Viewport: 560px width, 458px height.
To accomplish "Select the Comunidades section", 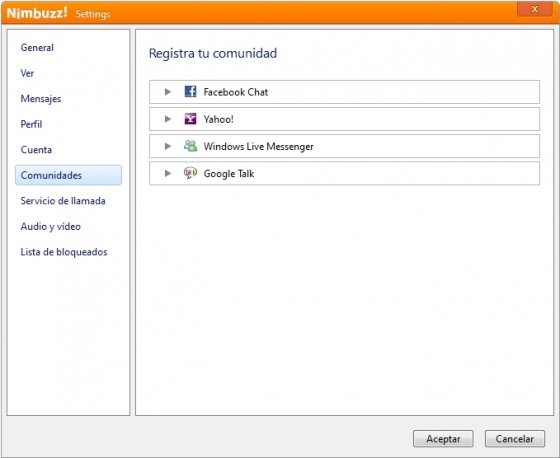I will 68,175.
